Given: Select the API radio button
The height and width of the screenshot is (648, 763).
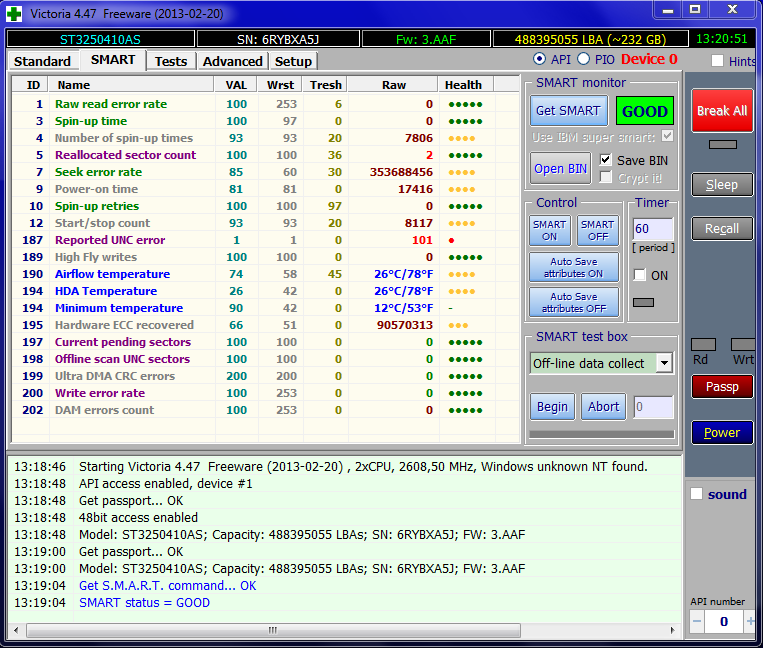Looking at the screenshot, I should click(540, 60).
